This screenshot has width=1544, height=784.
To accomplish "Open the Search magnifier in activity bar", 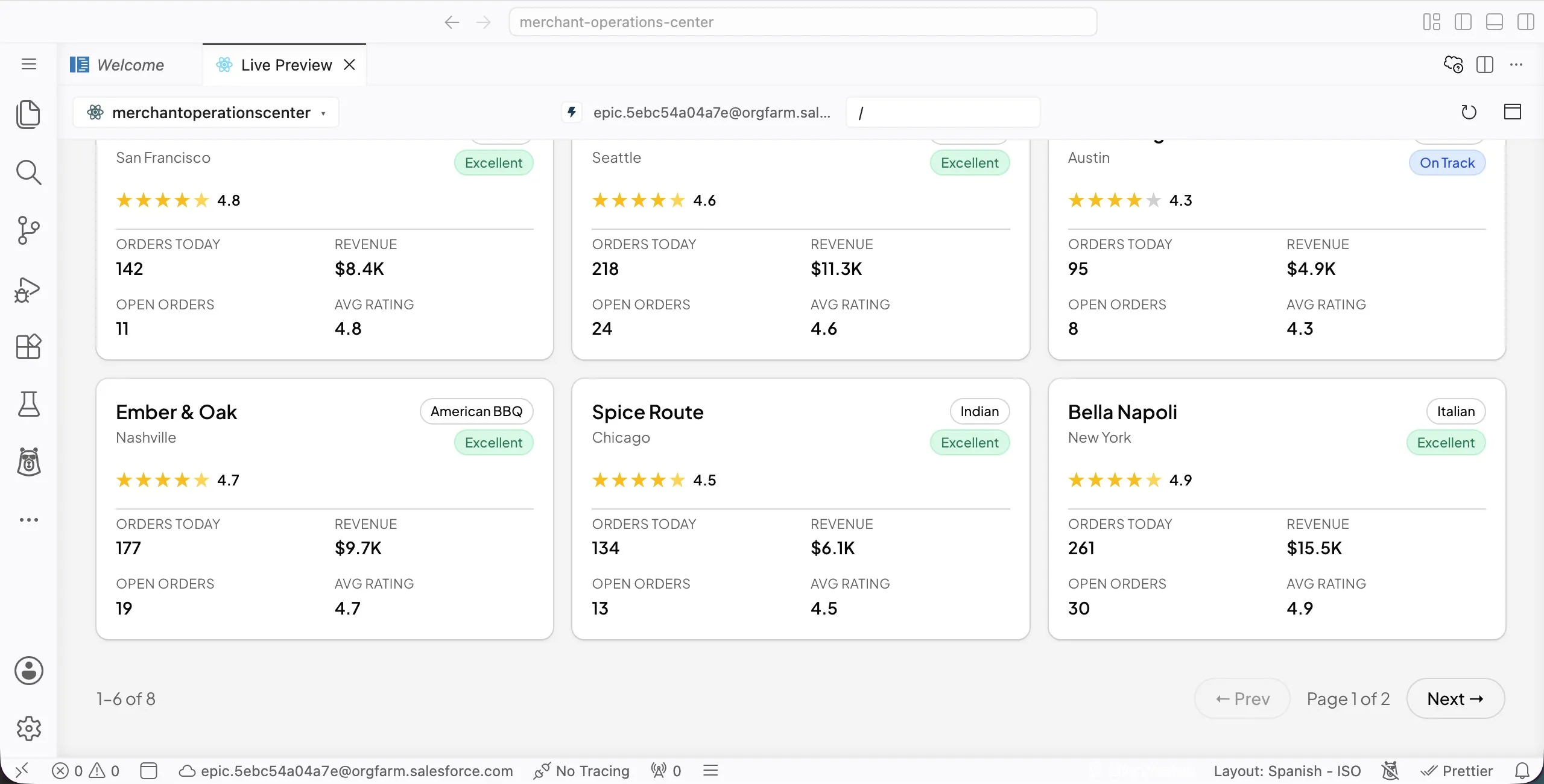I will tap(28, 172).
